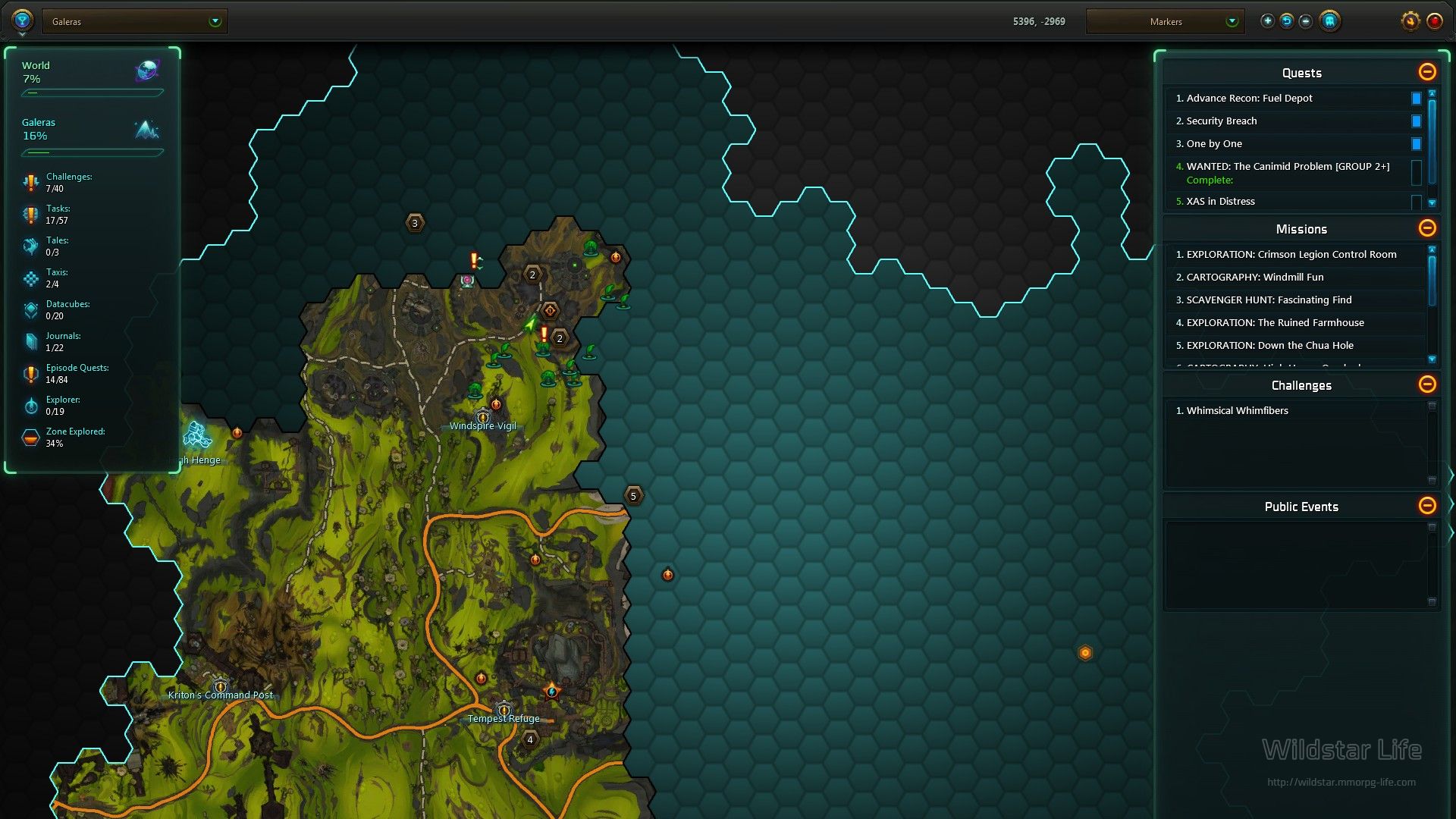The width and height of the screenshot is (1456, 819).
Task: Click Quests list scroll down arrow
Action: tap(1432, 203)
